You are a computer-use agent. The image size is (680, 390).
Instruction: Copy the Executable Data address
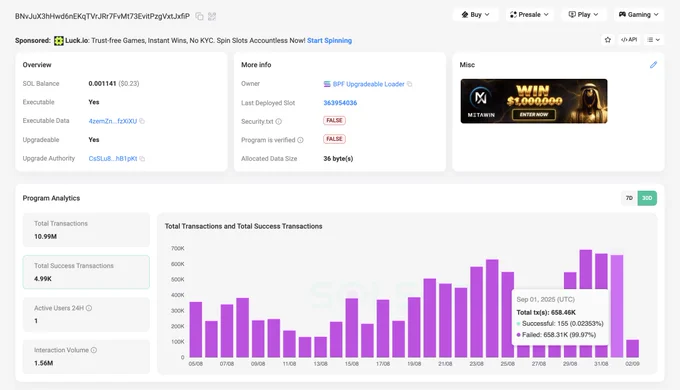tap(142, 121)
